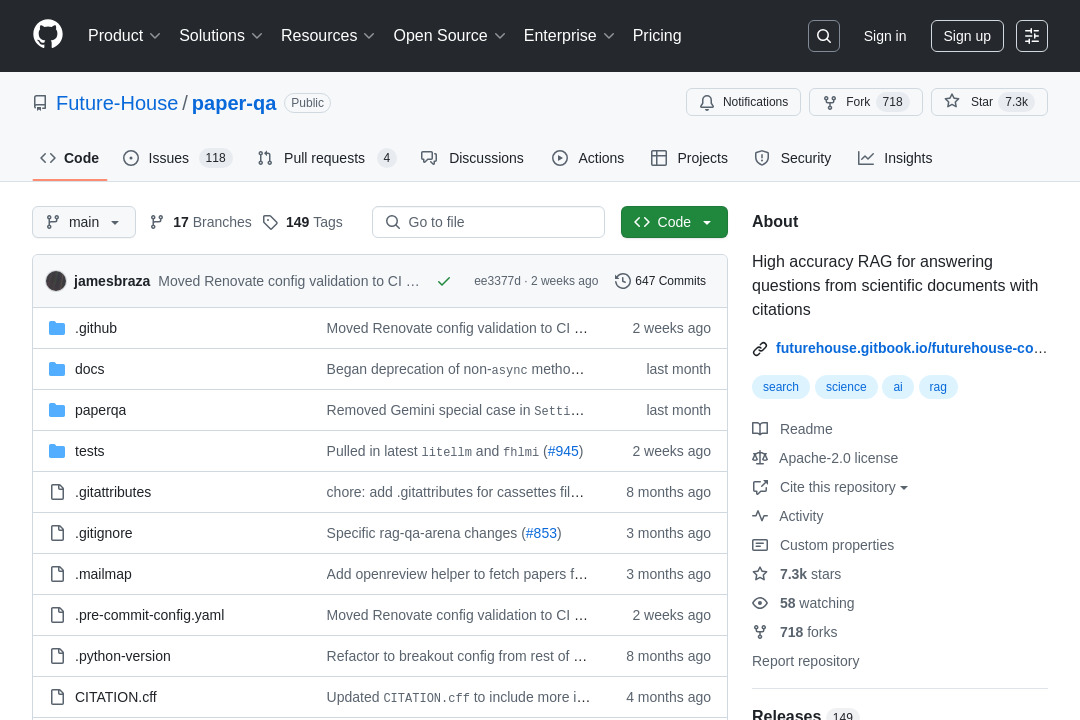Open the 647 Commits history
1080x720 pixels.
[661, 281]
